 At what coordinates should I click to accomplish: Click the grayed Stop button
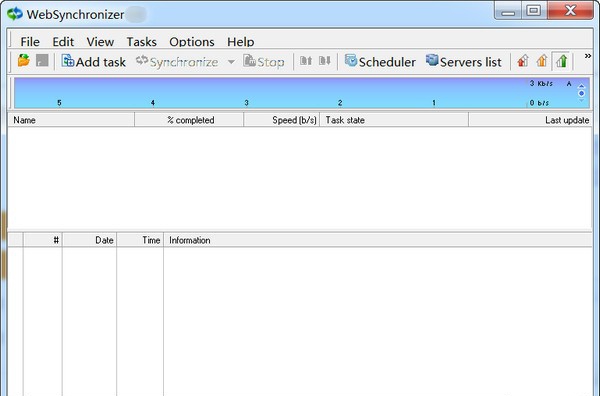(x=264, y=62)
